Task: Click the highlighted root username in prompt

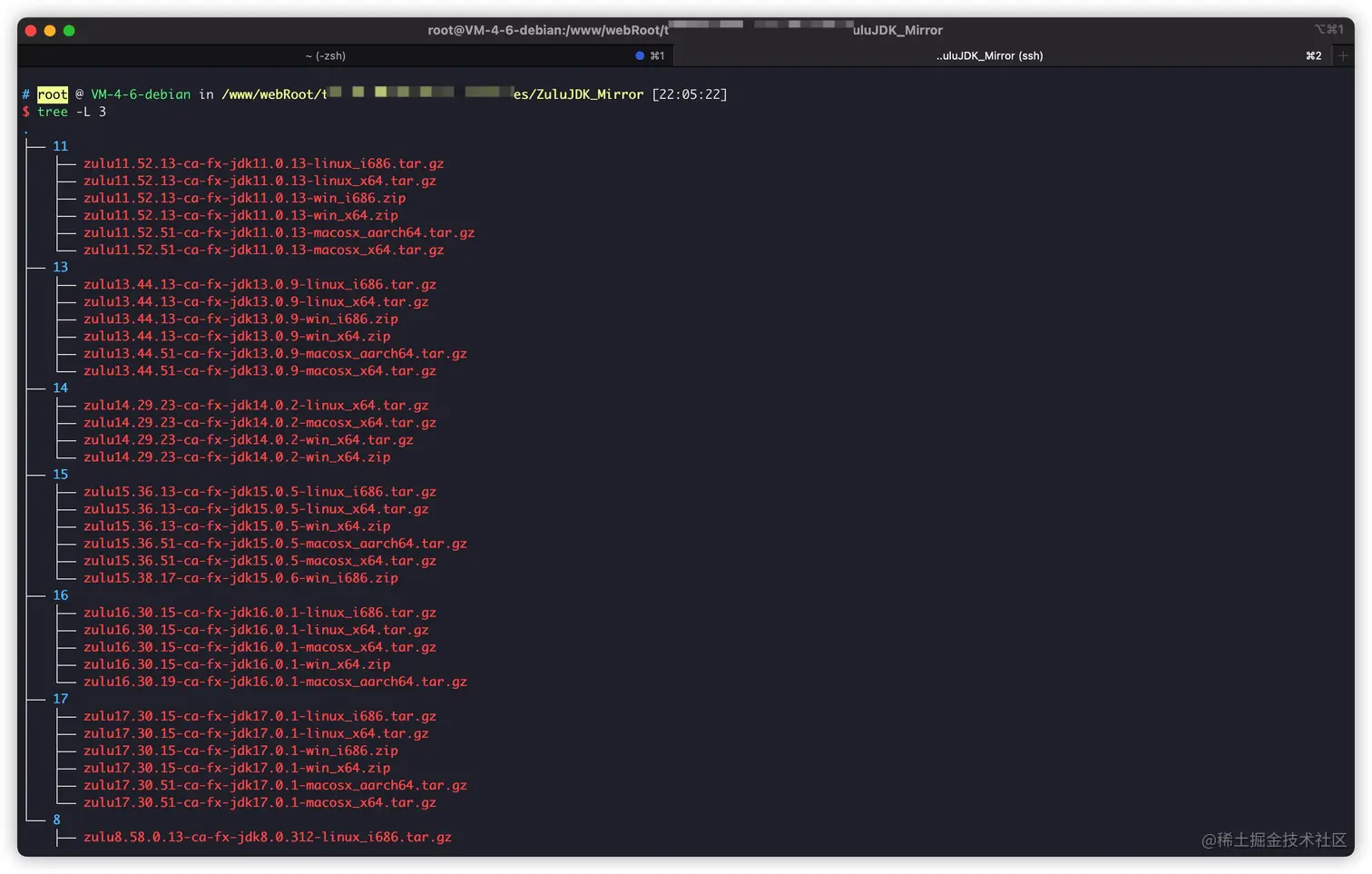Action: click(53, 94)
